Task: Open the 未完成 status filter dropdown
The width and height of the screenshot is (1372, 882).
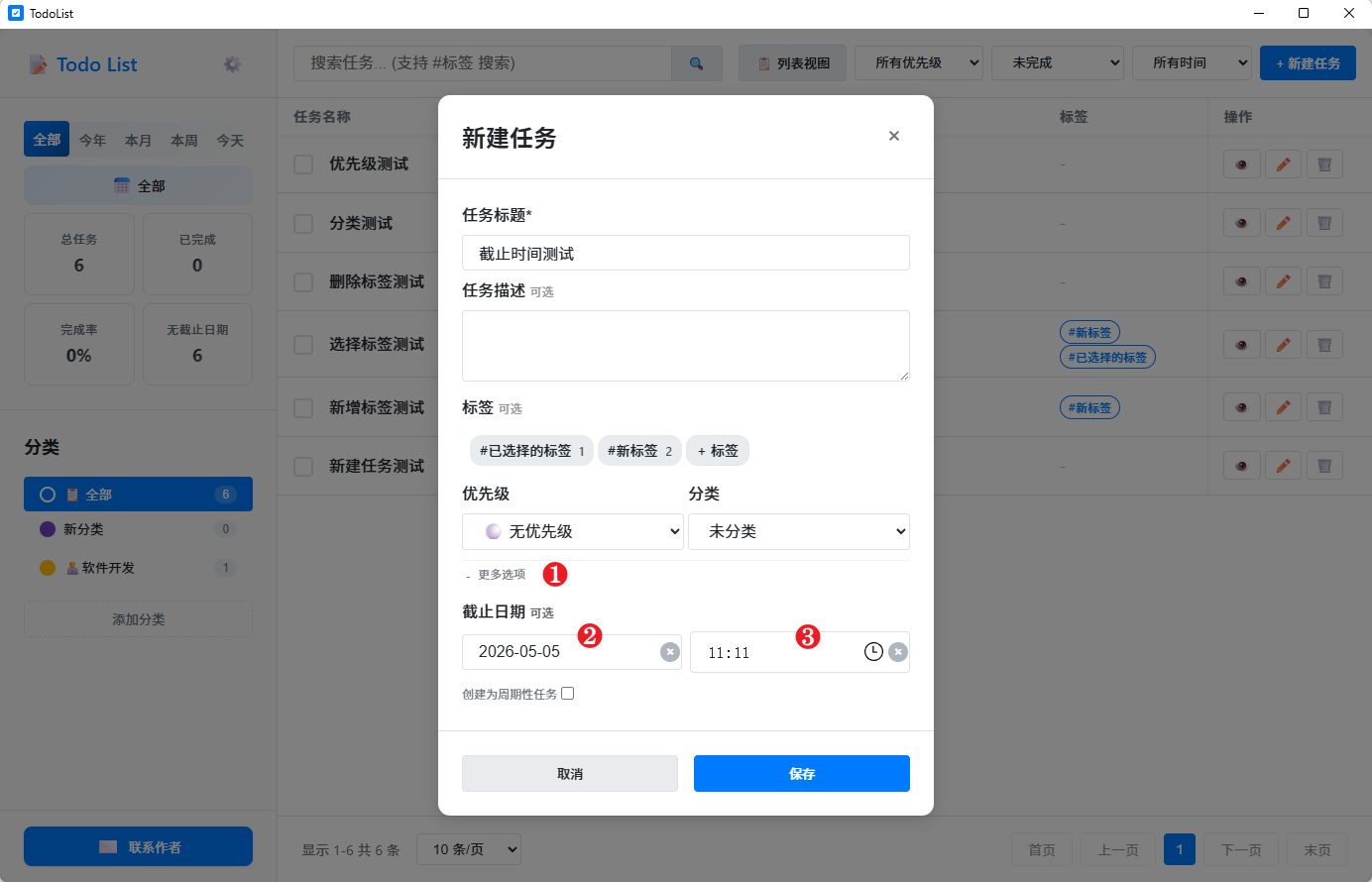Action: 1058,63
